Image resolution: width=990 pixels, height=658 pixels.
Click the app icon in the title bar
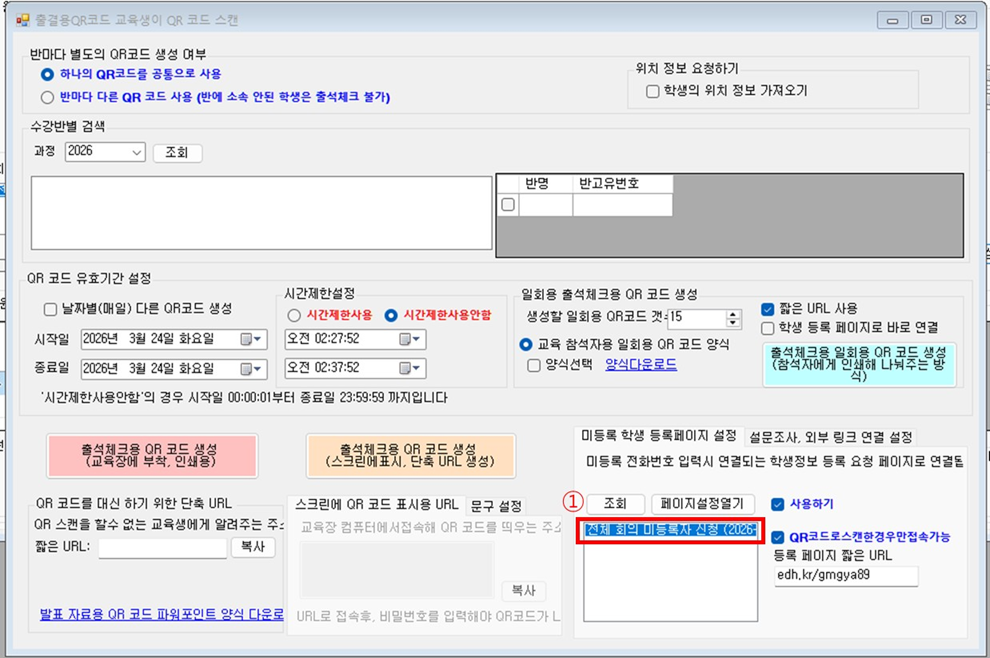(23, 19)
